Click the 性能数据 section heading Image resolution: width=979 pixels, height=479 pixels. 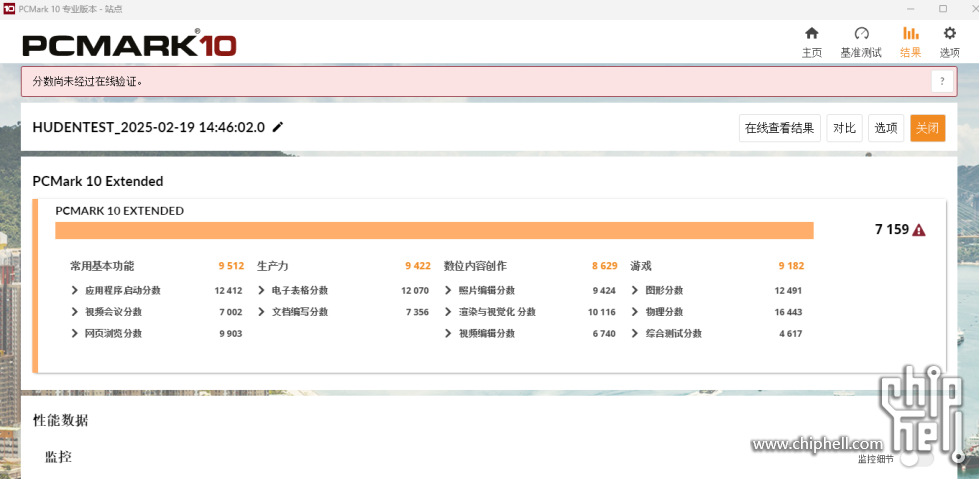(61, 420)
